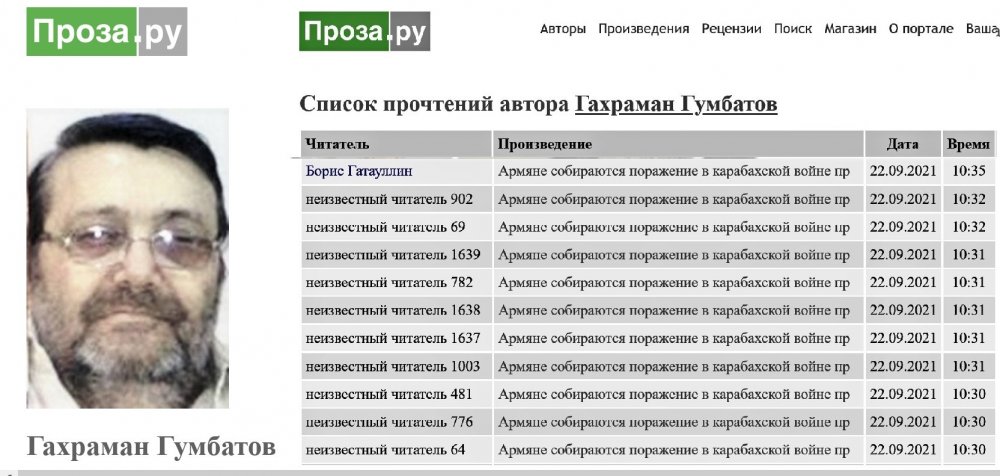
Task: Open the Магазин menu item
Action: click(x=850, y=29)
